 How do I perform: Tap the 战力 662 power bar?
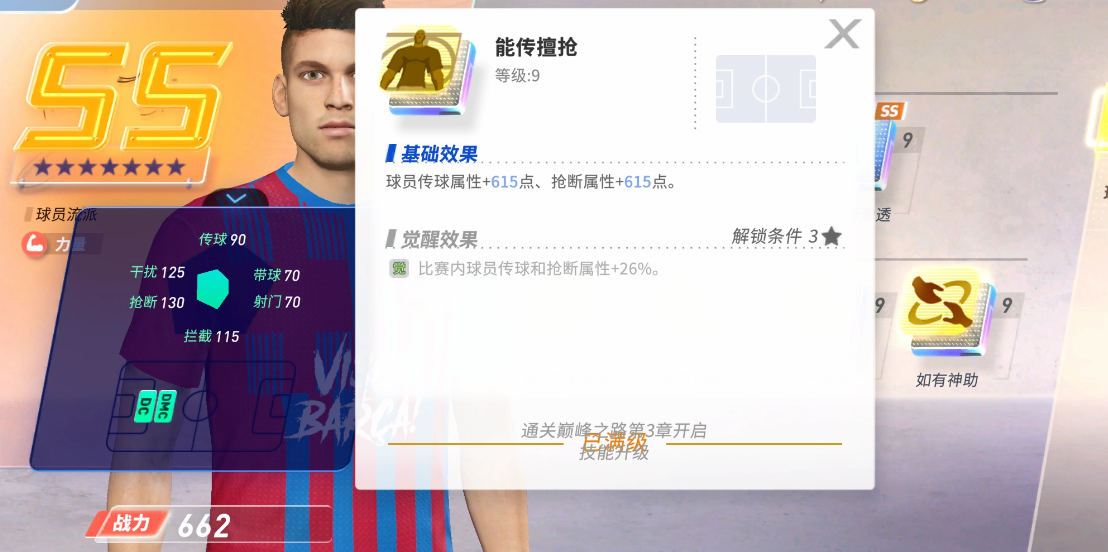click(x=210, y=525)
